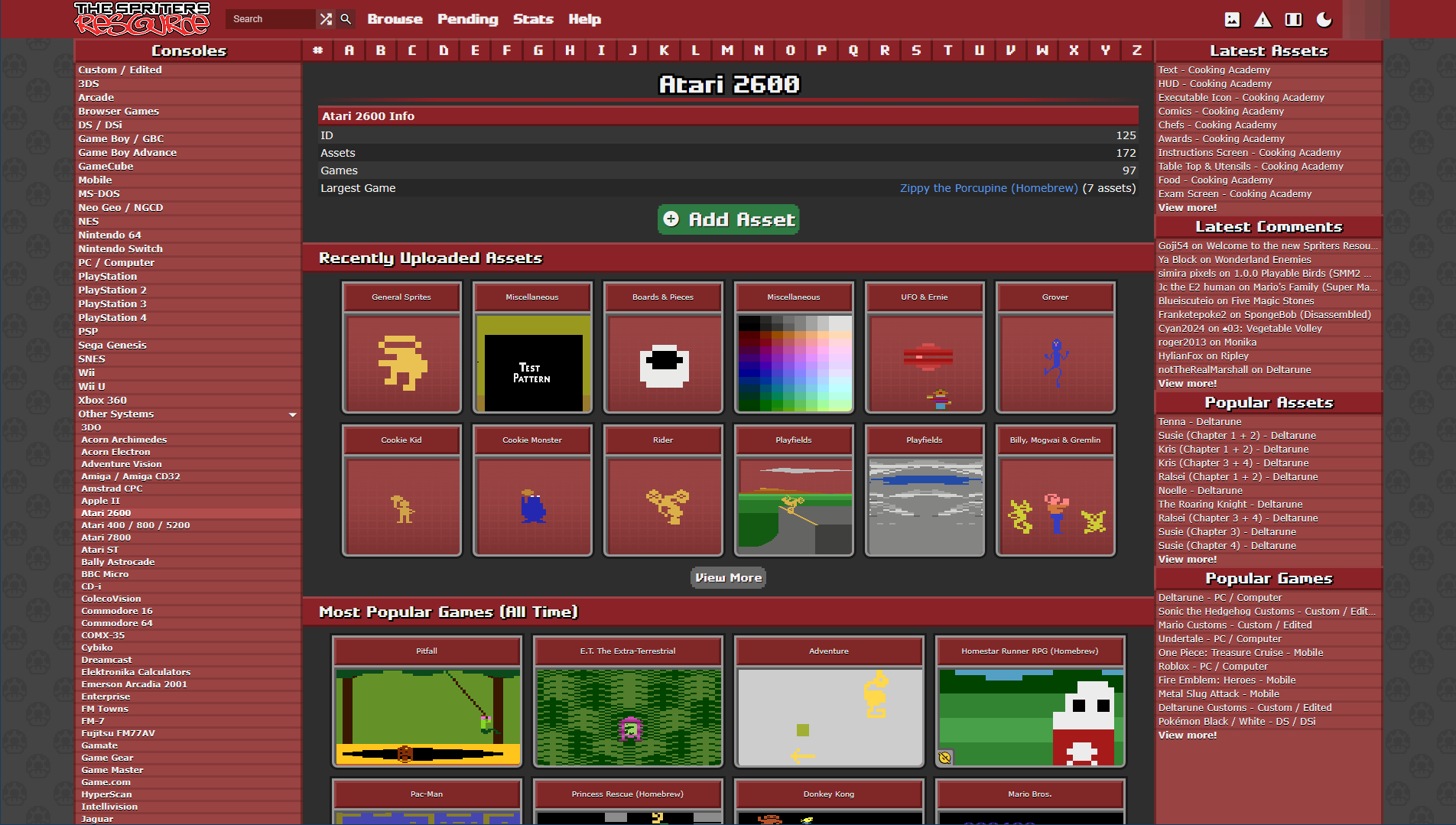Click the warning triangle icon
The image size is (1456, 825).
point(1263,20)
